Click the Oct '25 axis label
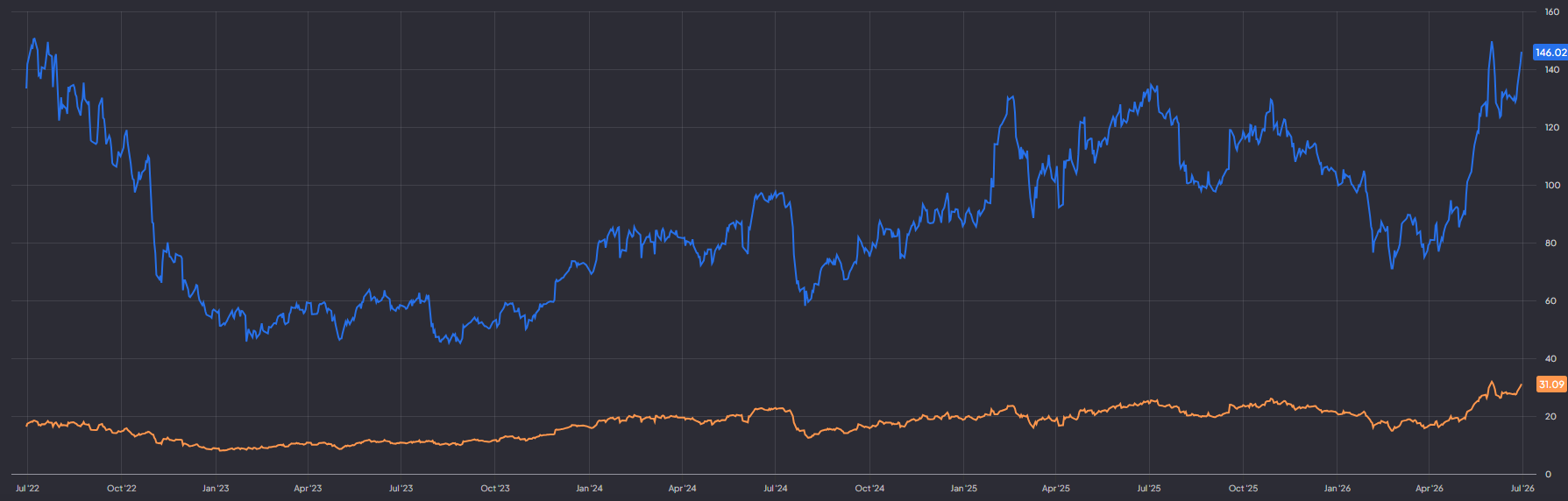The image size is (1568, 501). [1243, 488]
